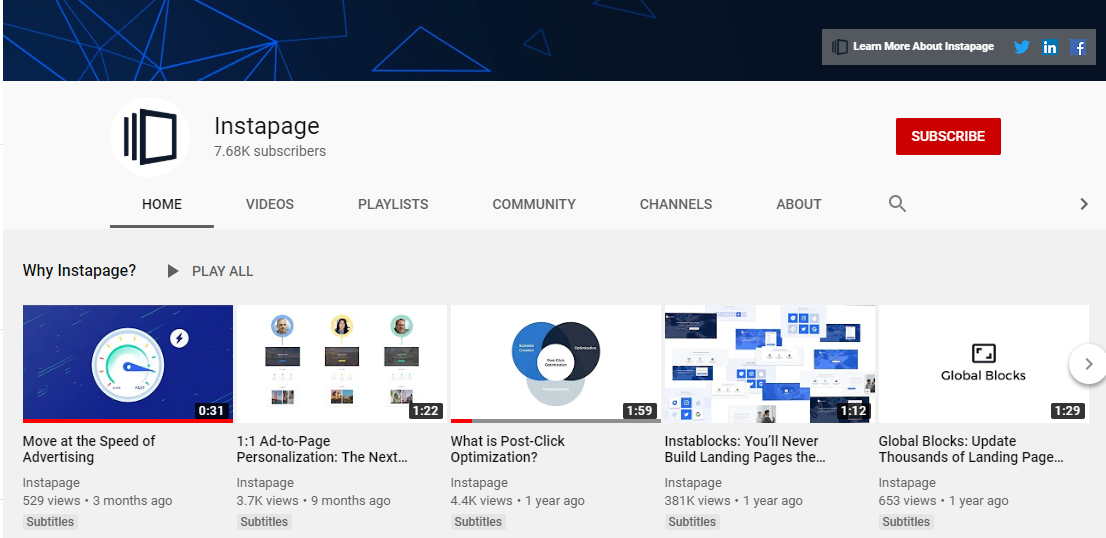Click the watched progress bar on Post-Click video
The image size is (1106, 538).
click(556, 421)
